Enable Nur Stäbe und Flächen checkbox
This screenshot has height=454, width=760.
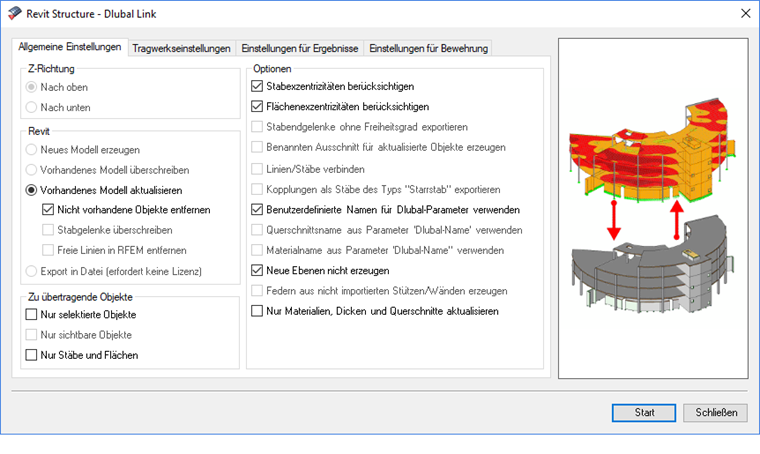(32, 356)
